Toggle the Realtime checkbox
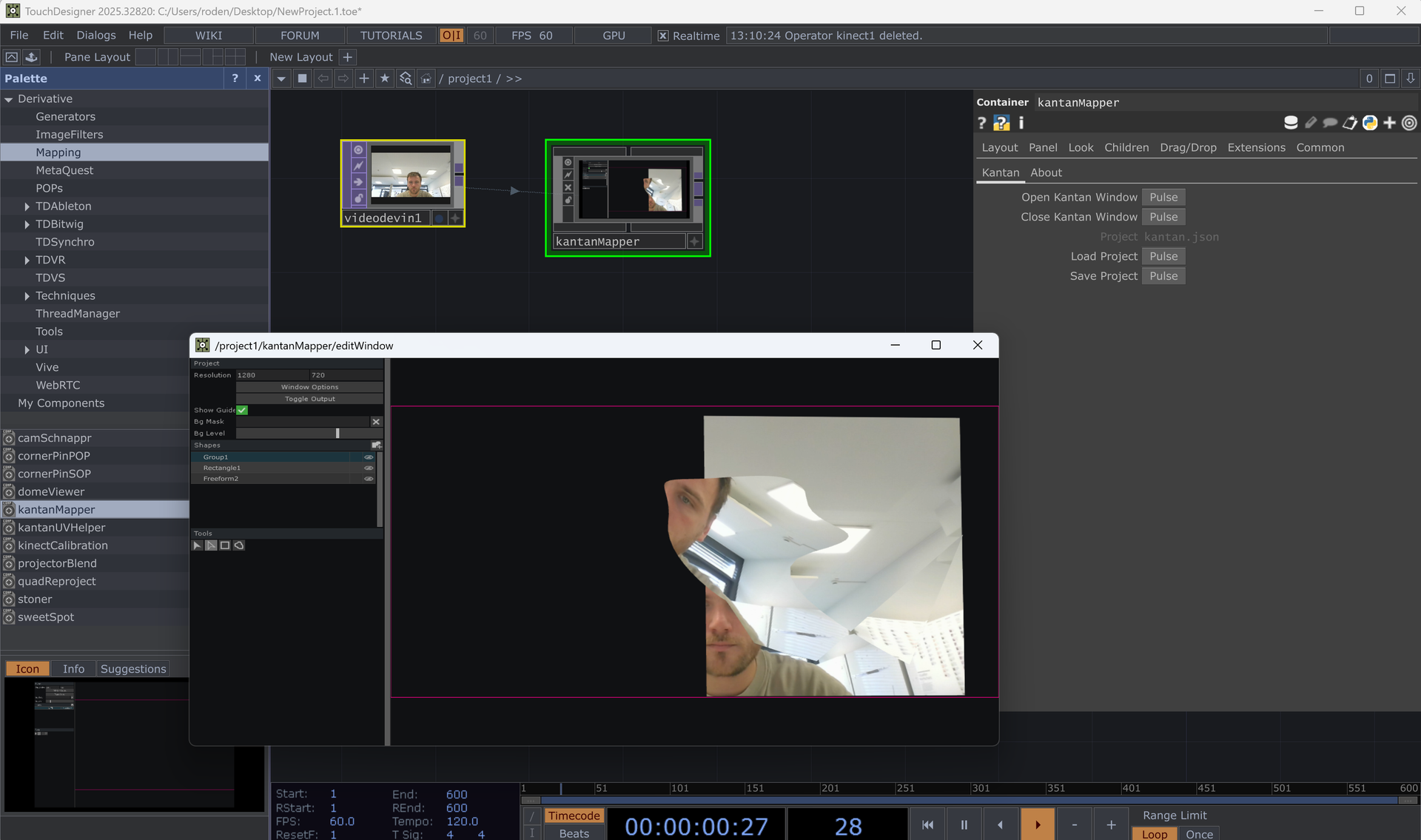This screenshot has width=1421, height=840. (663, 36)
